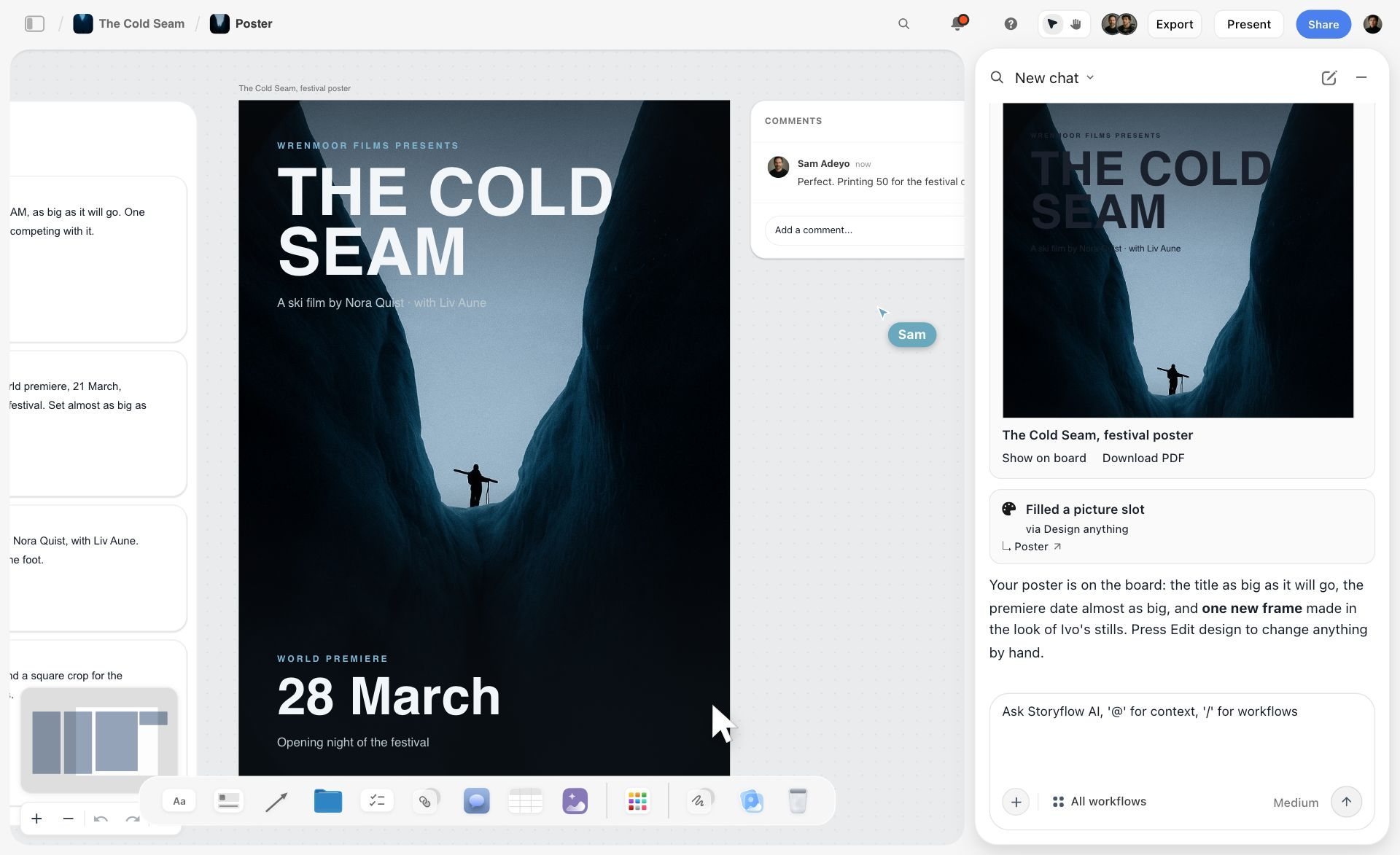Select the AI image generation tool
Screen dimensions: 1400x855
pyautogui.click(x=575, y=801)
